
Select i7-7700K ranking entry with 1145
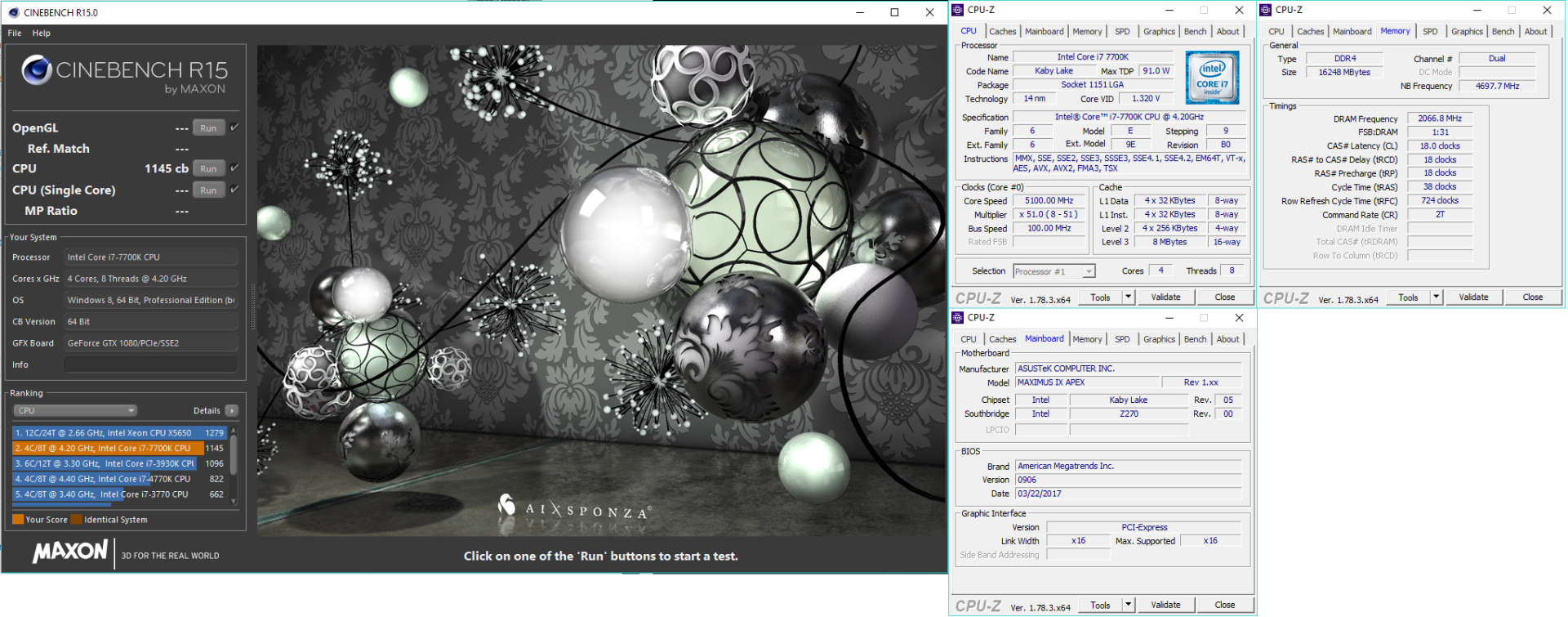(x=119, y=448)
